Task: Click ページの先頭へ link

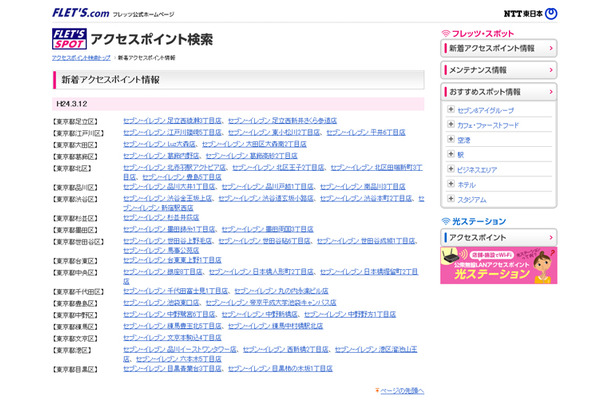Action: click(x=402, y=391)
